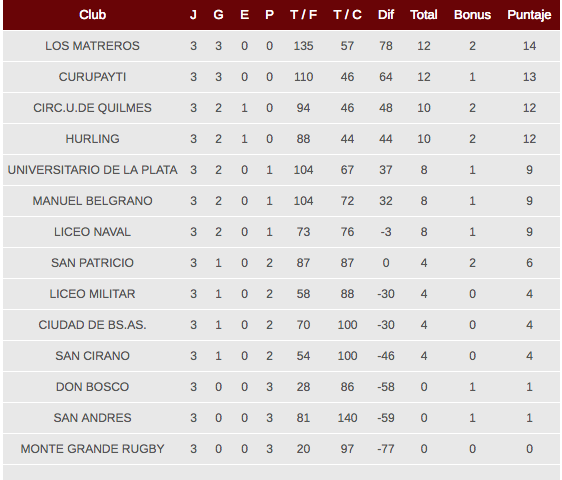
Task: Click the Bonus column header
Action: (x=472, y=15)
